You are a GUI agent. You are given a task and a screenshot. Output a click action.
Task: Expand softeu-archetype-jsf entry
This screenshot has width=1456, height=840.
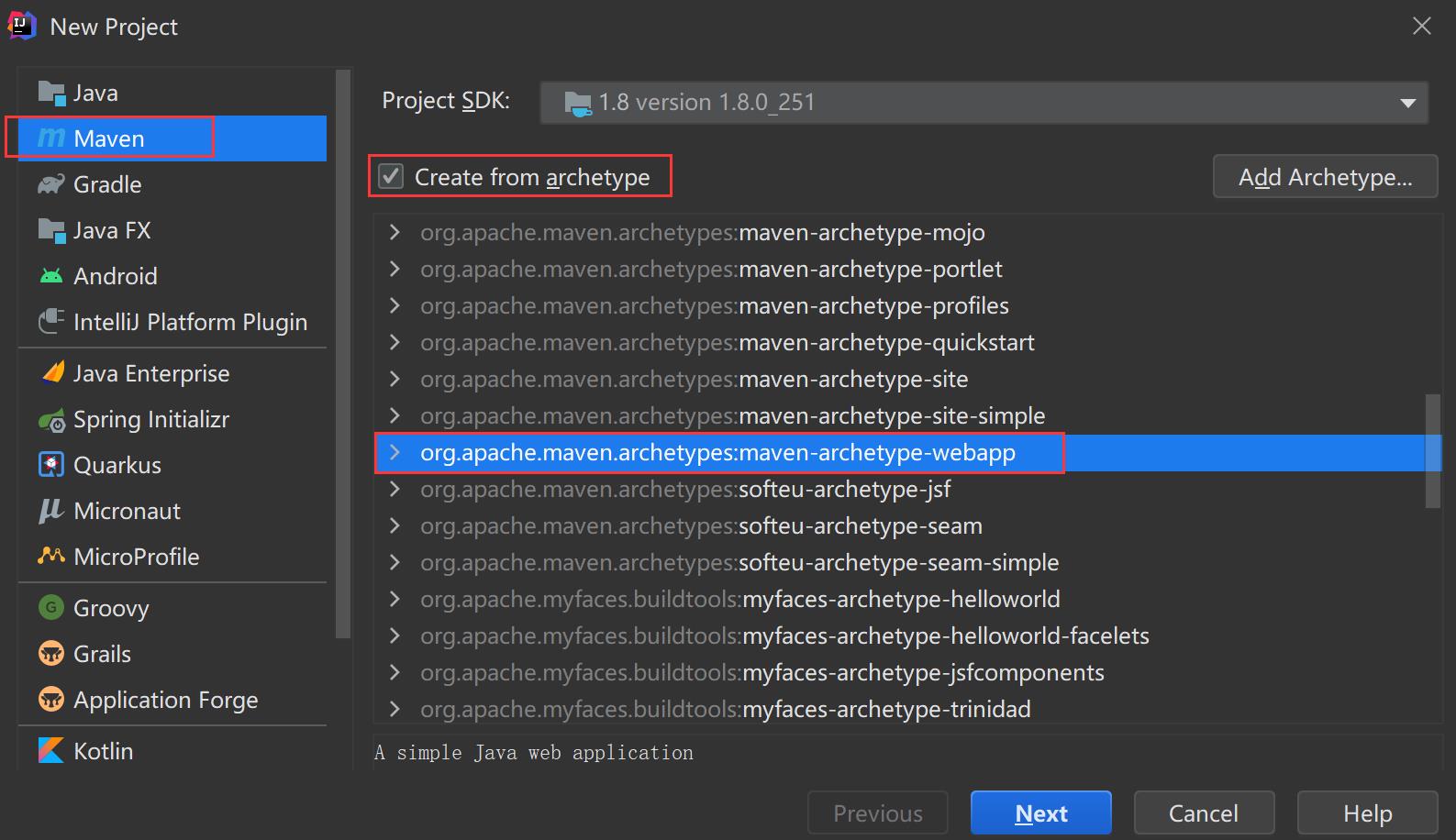[x=395, y=489]
